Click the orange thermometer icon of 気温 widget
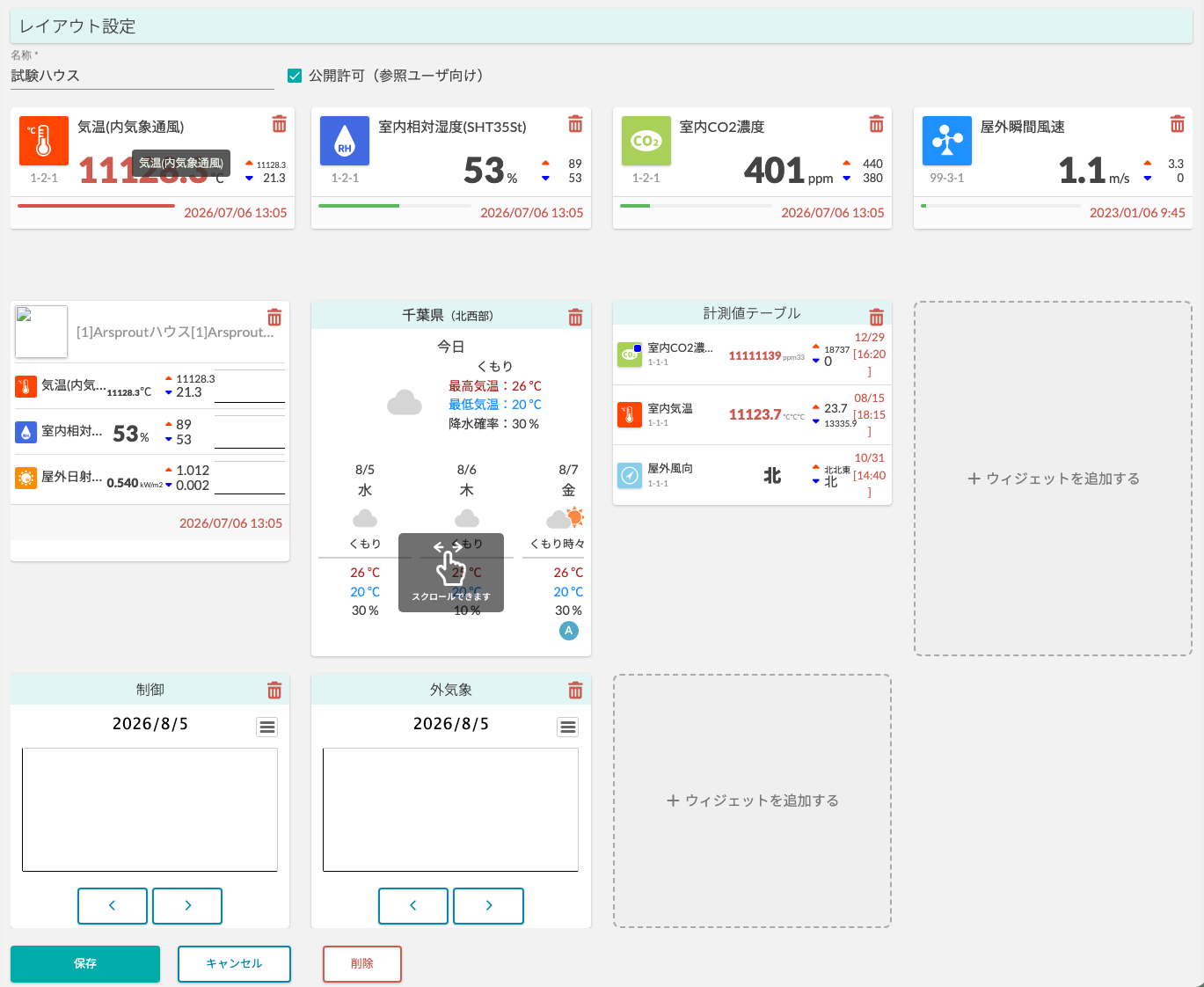The width and height of the screenshot is (1204, 987). pos(44,141)
